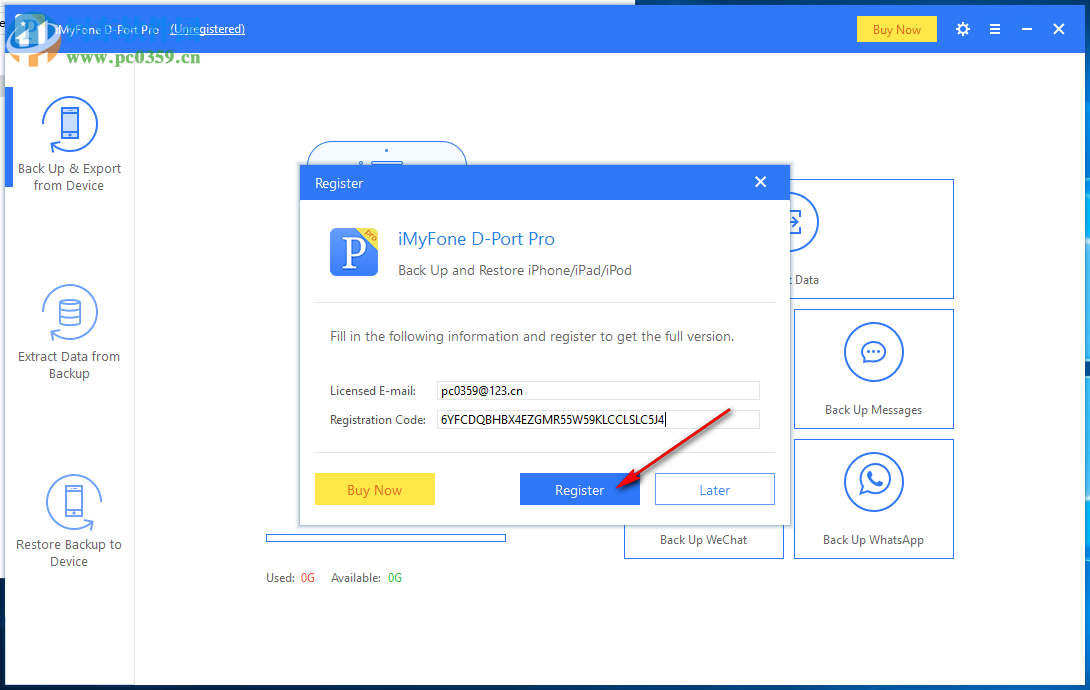This screenshot has width=1090, height=690.
Task: Click the storage usage progress bar
Action: click(x=386, y=538)
